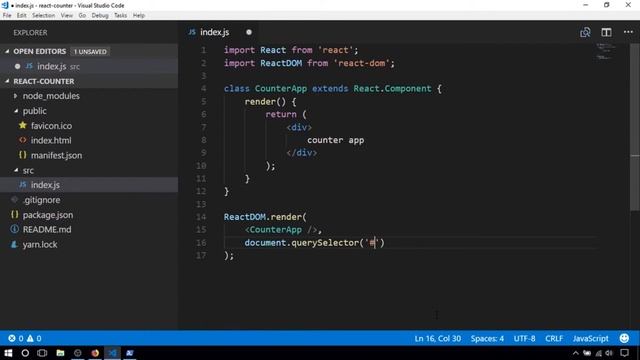This screenshot has height=360, width=640.
Task: Open Firefox from the taskbar
Action: click(95, 353)
